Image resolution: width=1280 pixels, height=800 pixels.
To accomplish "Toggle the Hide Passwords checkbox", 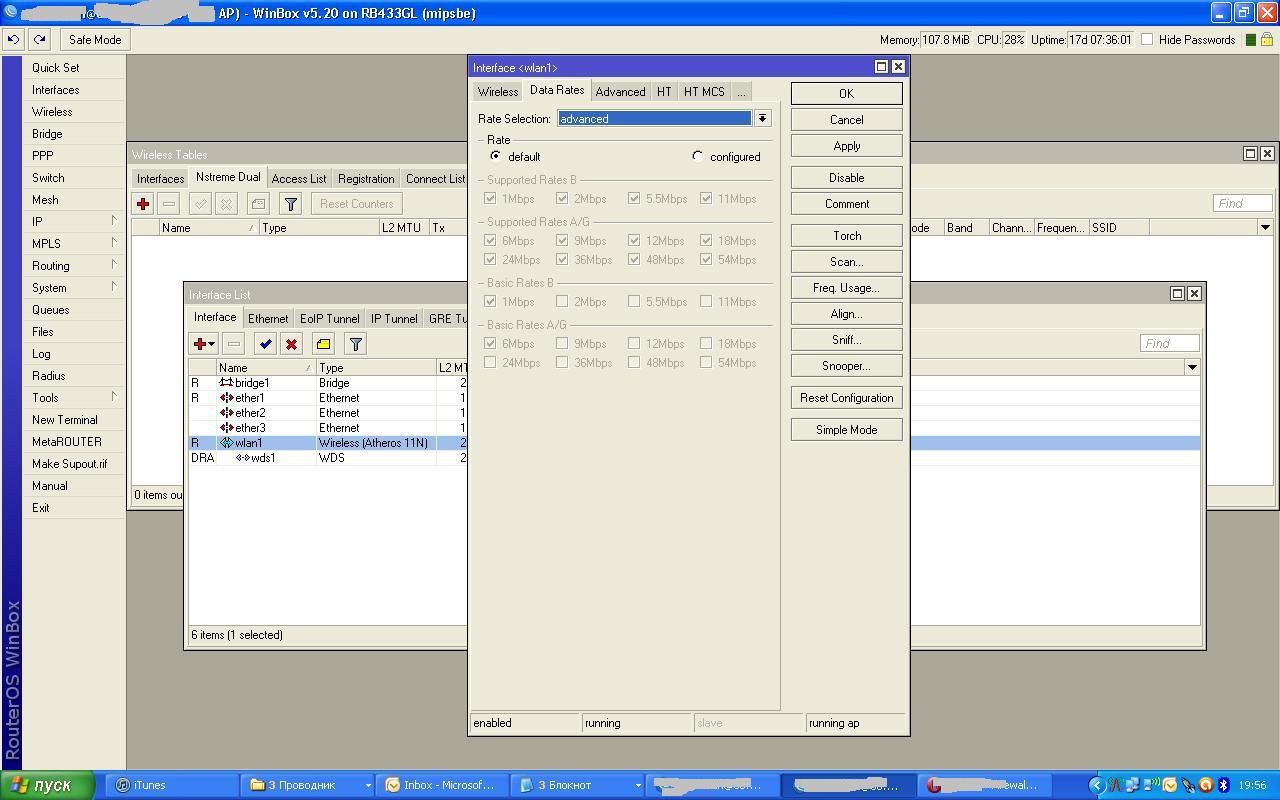I will tap(1147, 40).
